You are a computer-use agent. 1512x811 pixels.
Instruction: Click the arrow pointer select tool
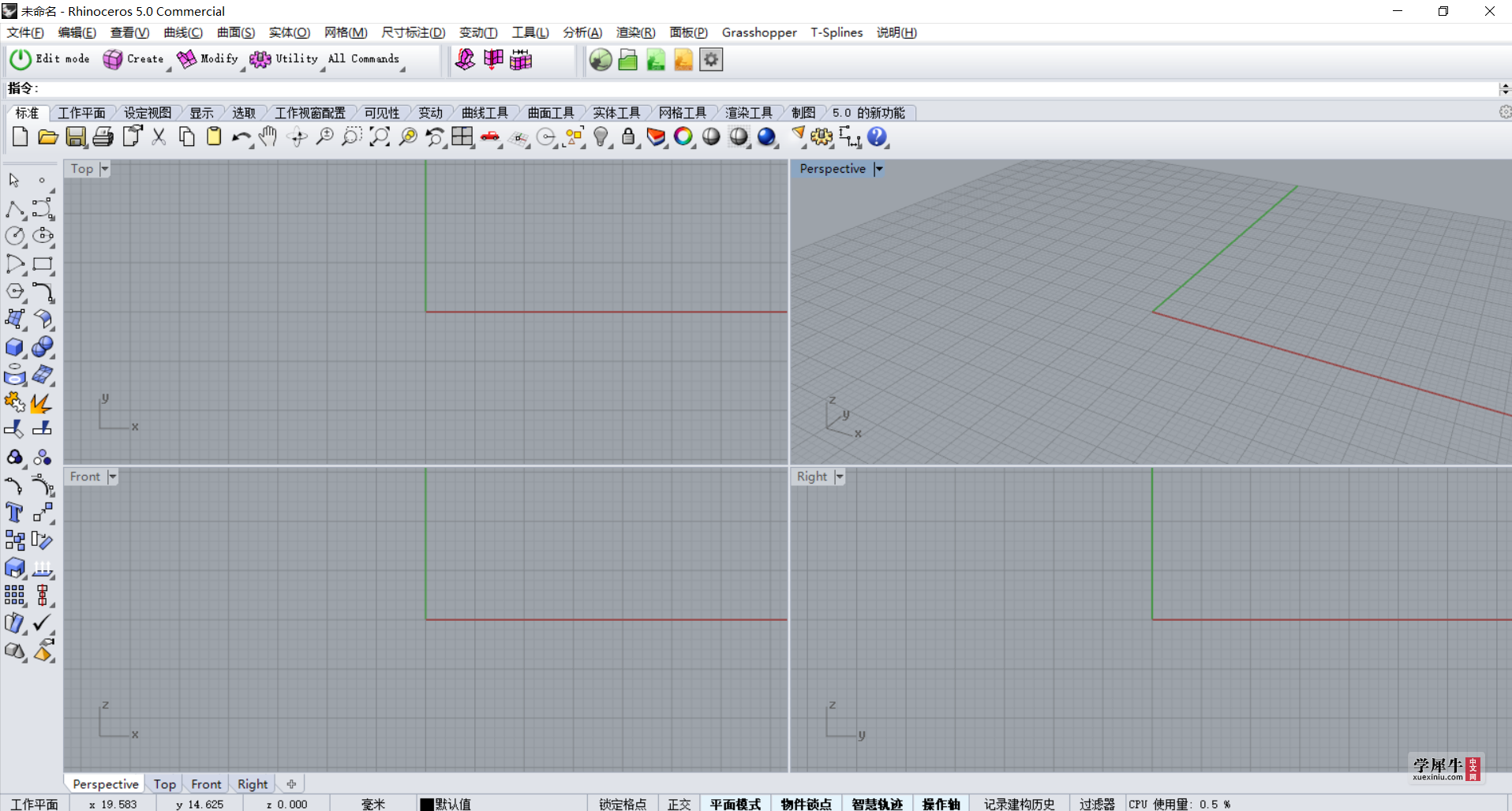coord(15,181)
